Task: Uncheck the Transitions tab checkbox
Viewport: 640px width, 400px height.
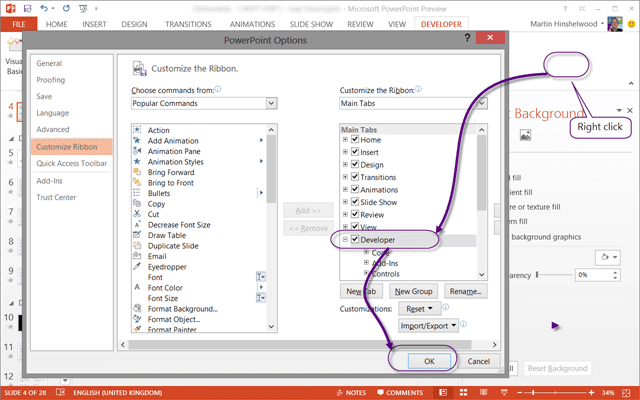Action: [x=355, y=177]
